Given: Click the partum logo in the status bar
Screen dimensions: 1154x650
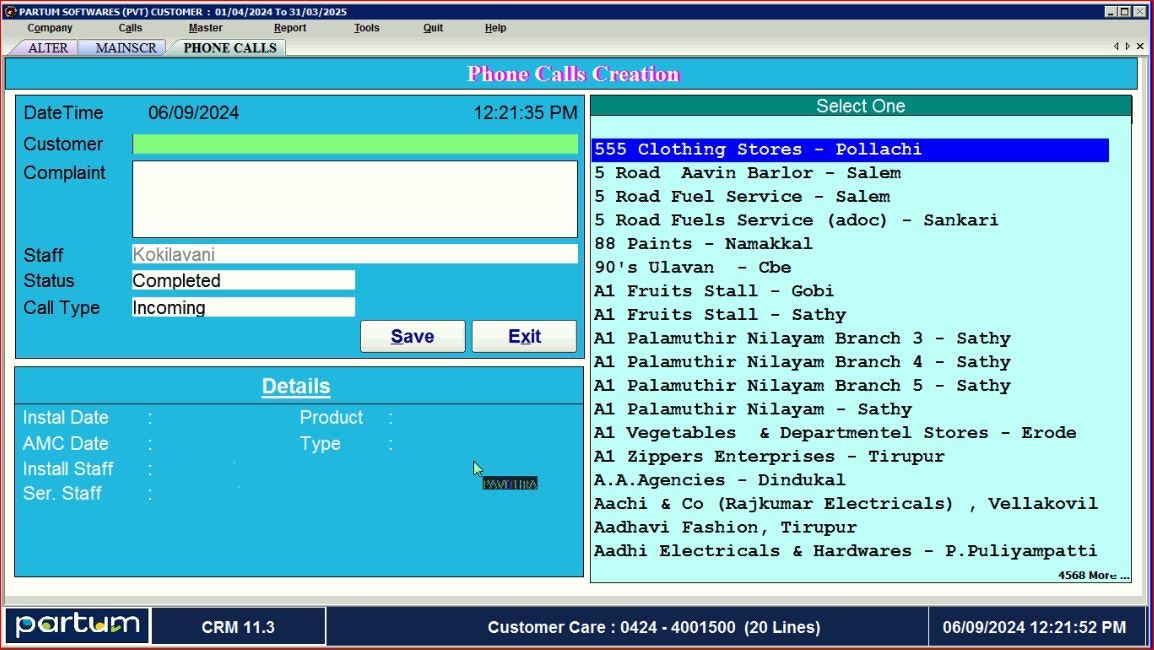Looking at the screenshot, I should click(x=76, y=623).
